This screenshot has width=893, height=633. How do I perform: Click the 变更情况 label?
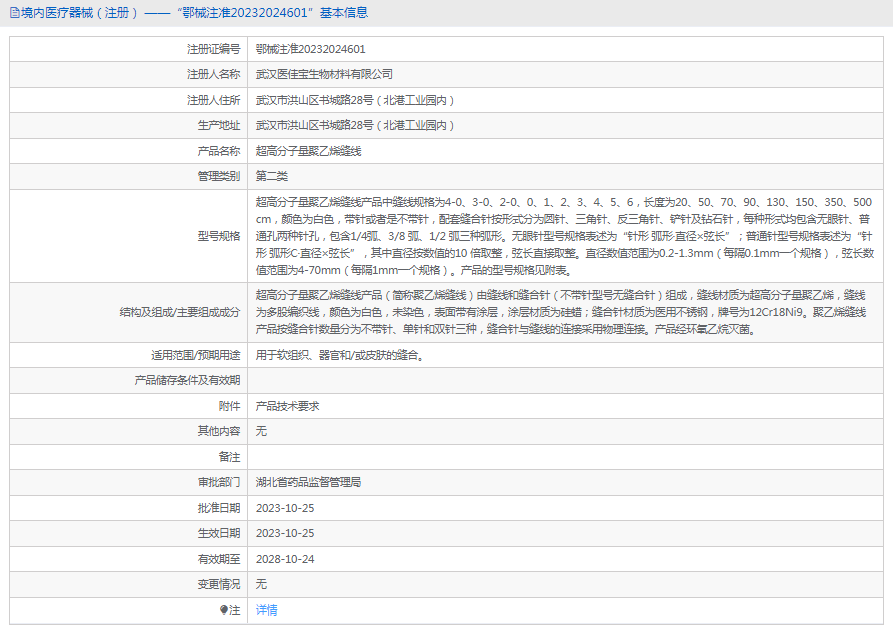(219, 585)
